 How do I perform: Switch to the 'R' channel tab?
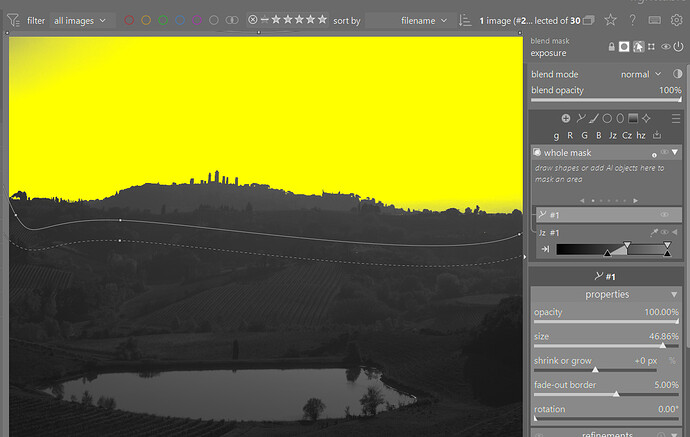click(x=570, y=136)
